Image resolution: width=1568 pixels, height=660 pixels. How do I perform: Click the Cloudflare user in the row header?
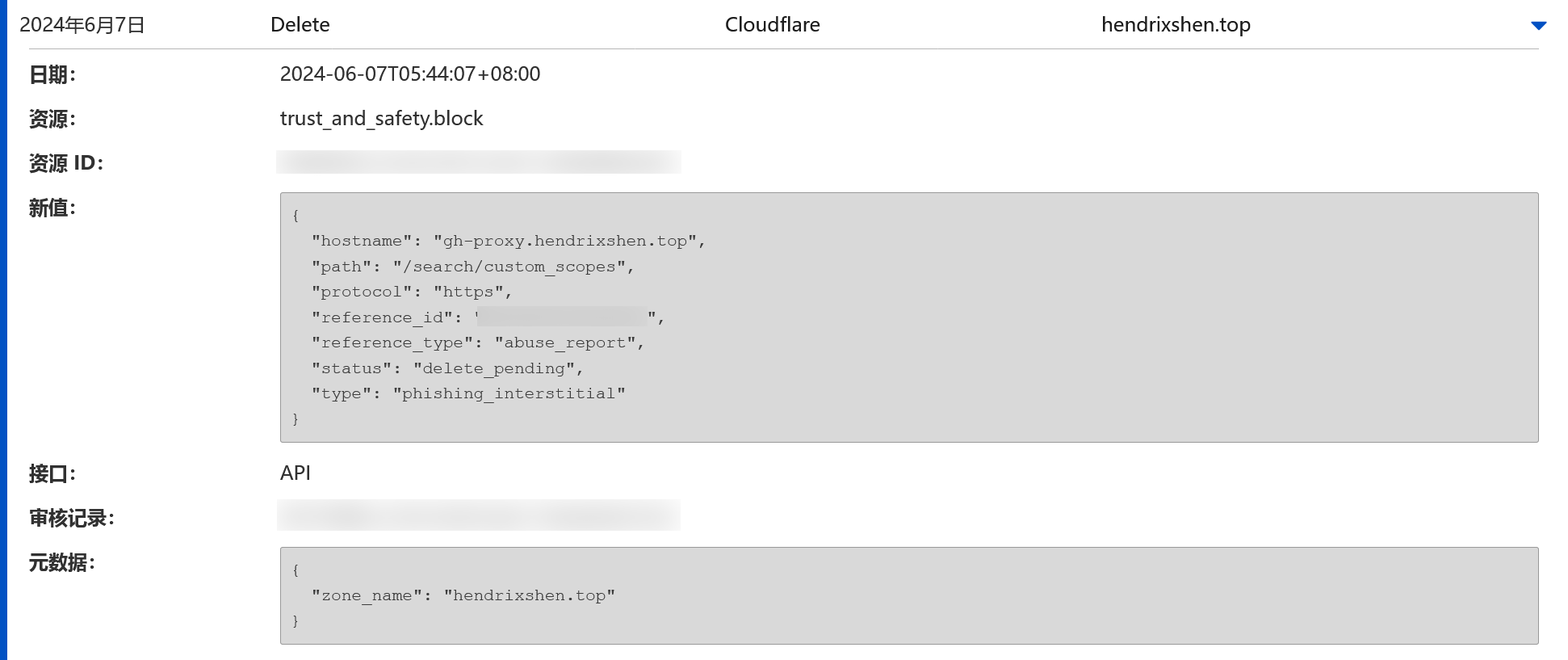pyautogui.click(x=772, y=25)
